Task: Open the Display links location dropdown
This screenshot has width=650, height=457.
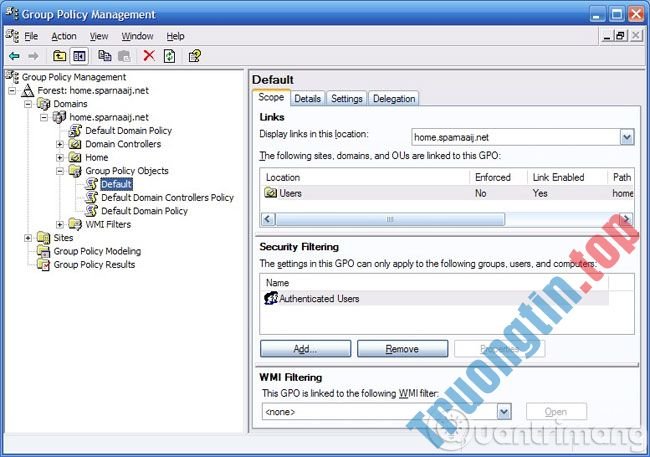Action: coord(626,137)
